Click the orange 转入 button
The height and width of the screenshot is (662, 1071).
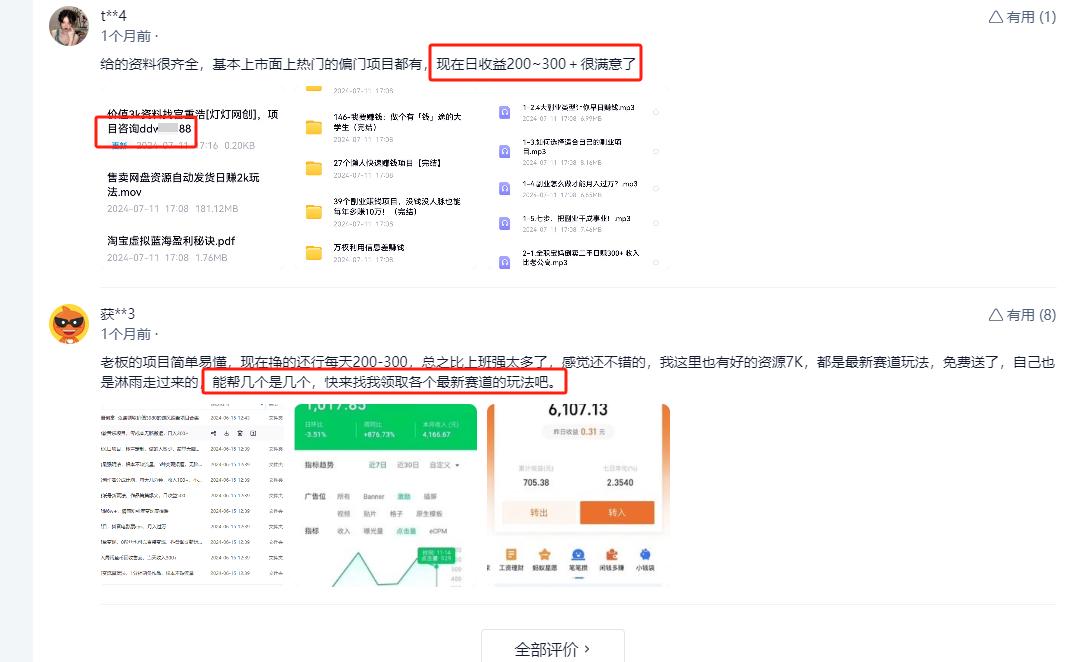click(x=618, y=512)
